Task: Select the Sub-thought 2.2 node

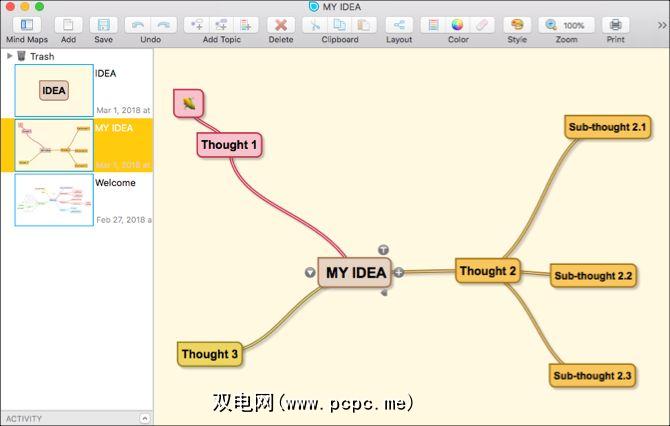Action: click(x=593, y=276)
